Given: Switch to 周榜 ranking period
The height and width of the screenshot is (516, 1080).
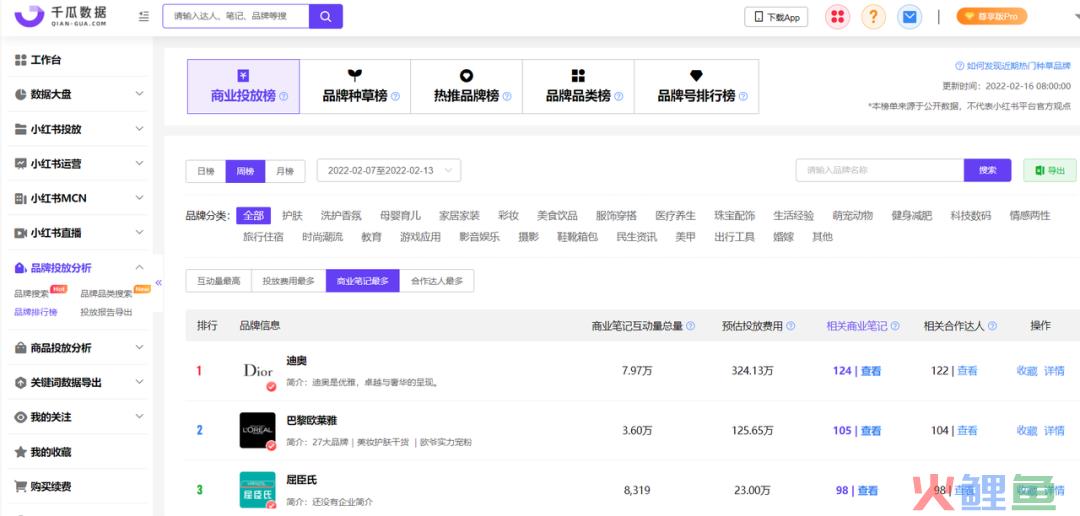Looking at the screenshot, I should [x=245, y=171].
